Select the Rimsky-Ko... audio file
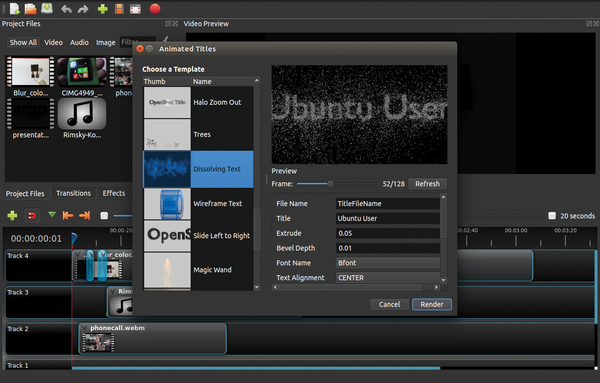 [82, 114]
